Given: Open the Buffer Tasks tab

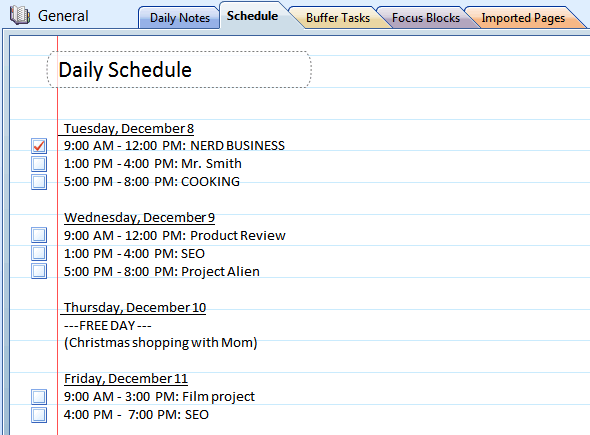Looking at the screenshot, I should coord(338,18).
